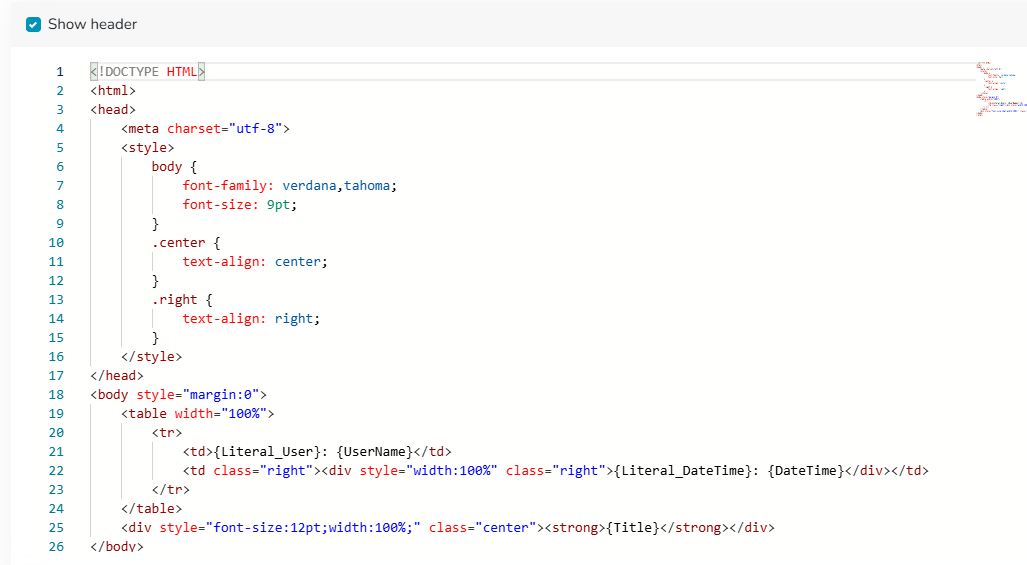Click the code minimap preview
The image size is (1027, 565).
[1000, 90]
